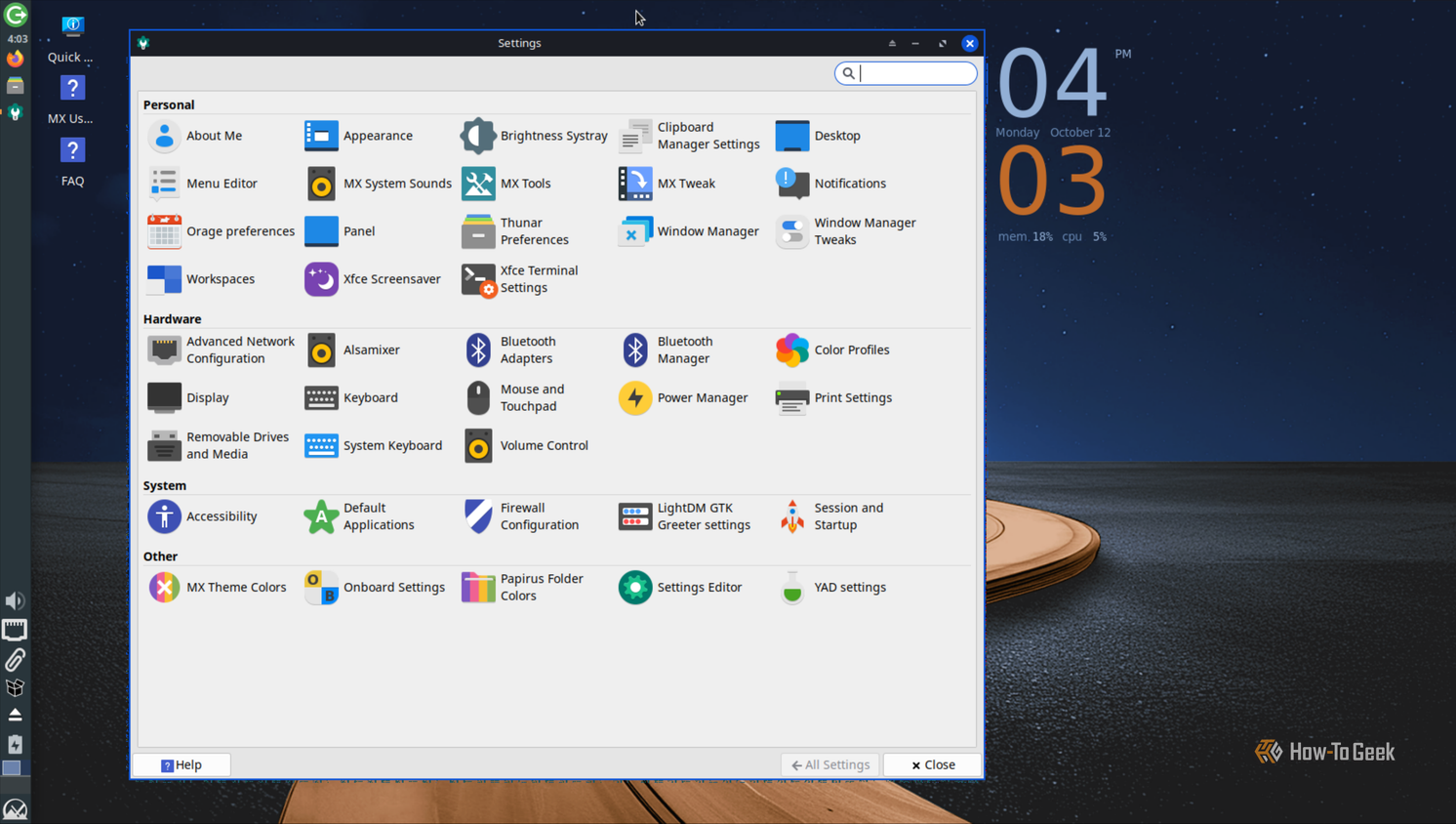The width and height of the screenshot is (1456, 824).
Task: Open the Settings Editor
Action: pyautogui.click(x=680, y=588)
